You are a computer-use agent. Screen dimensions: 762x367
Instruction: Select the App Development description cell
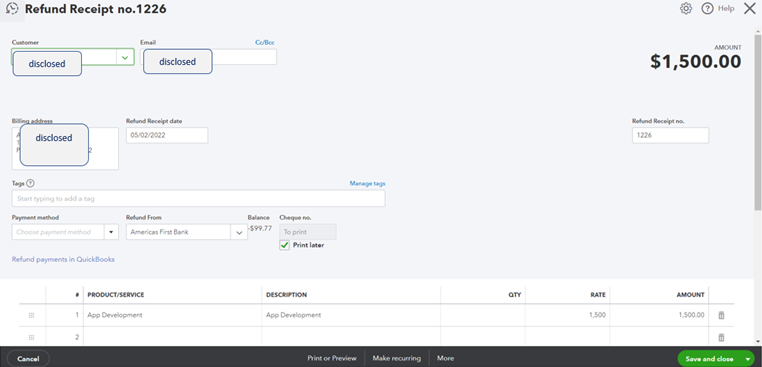click(x=351, y=315)
